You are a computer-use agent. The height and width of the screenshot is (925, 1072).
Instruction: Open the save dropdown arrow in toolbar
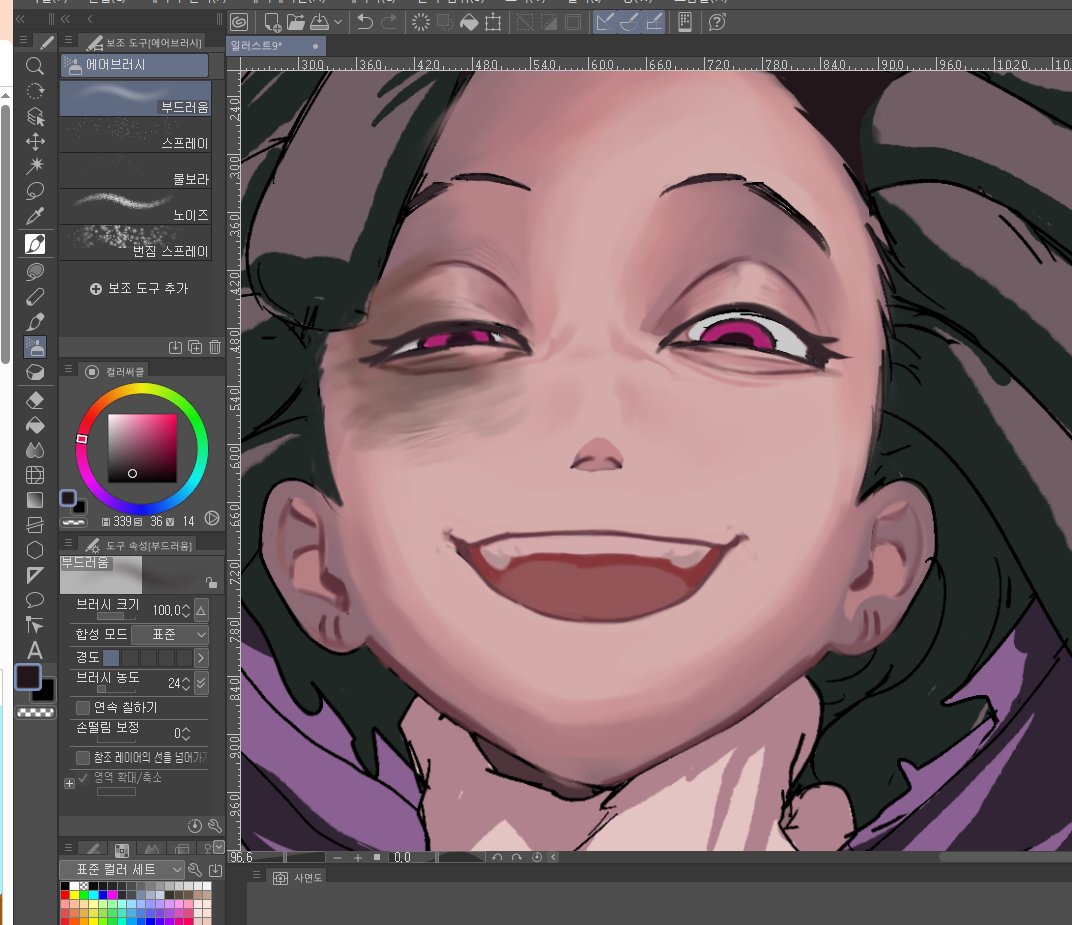tap(338, 23)
